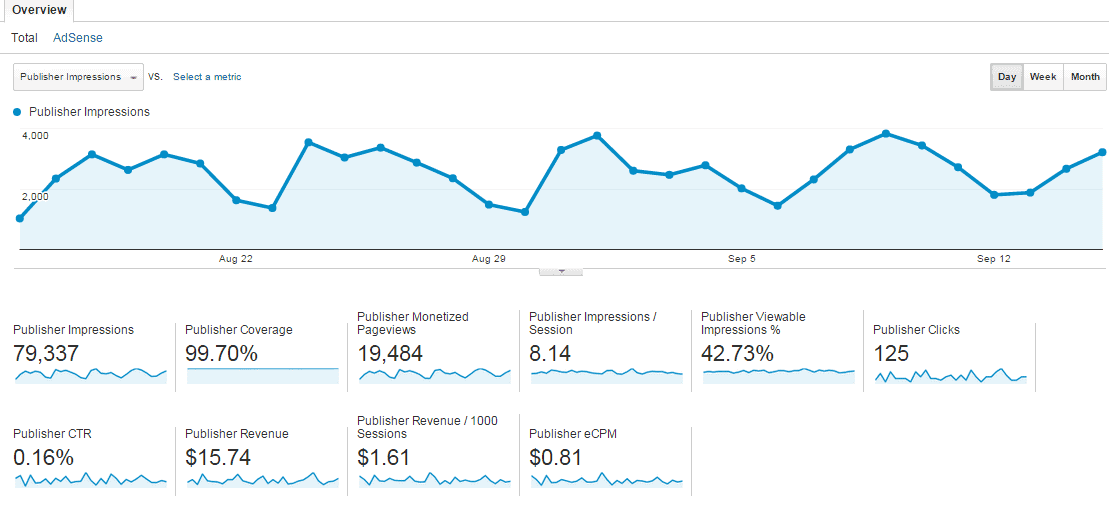Click the Publisher Revenue $15.74 value
Image resolution: width=1109 pixels, height=507 pixels.
218,458
